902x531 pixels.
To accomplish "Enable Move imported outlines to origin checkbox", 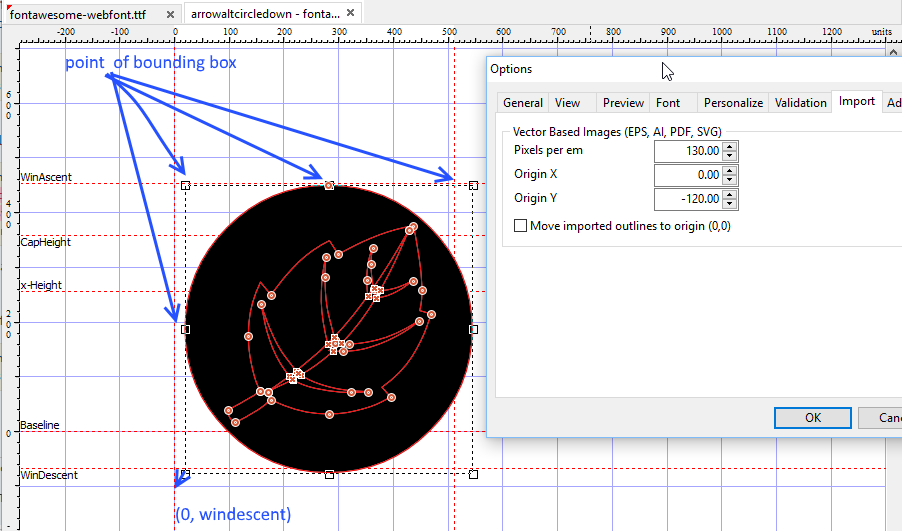I will click(521, 226).
